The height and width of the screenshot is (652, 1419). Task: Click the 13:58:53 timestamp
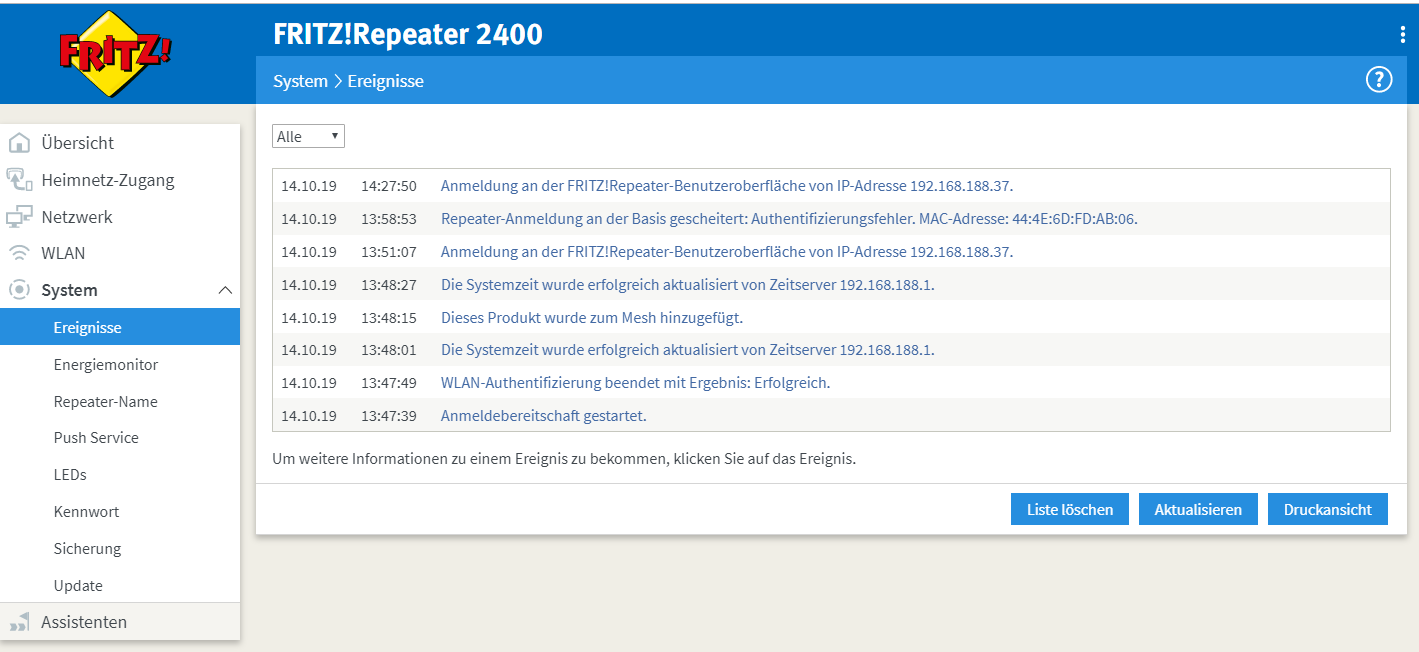tap(389, 219)
